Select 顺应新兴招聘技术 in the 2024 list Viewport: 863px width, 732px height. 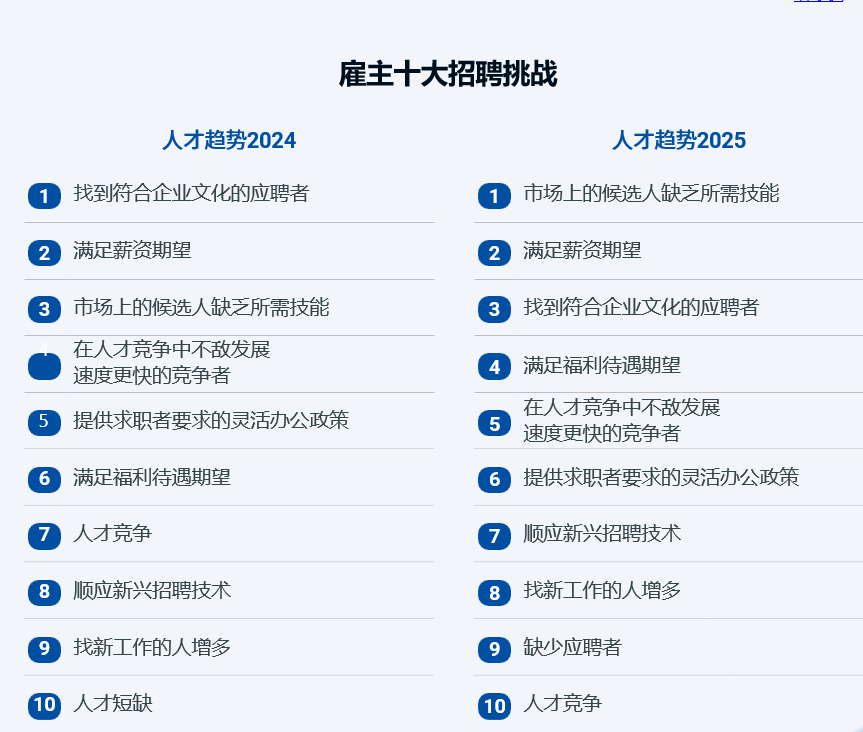[x=152, y=591]
